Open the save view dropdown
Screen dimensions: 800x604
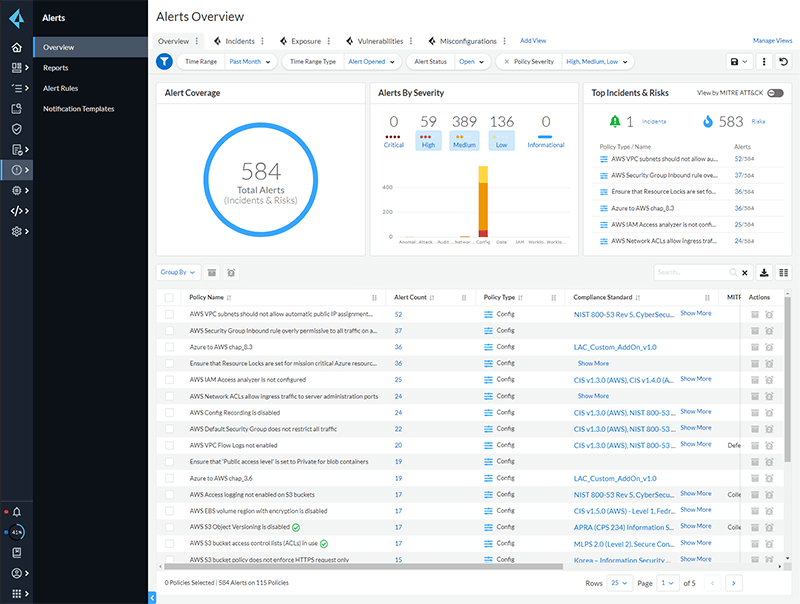[x=738, y=62]
